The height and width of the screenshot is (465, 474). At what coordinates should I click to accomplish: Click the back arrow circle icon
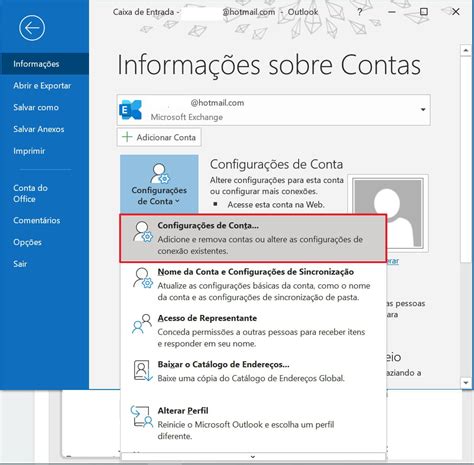[32, 28]
